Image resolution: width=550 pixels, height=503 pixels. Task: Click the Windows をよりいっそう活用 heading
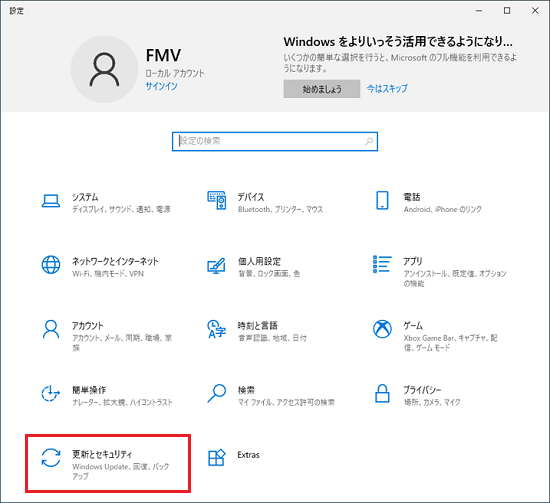(x=398, y=42)
